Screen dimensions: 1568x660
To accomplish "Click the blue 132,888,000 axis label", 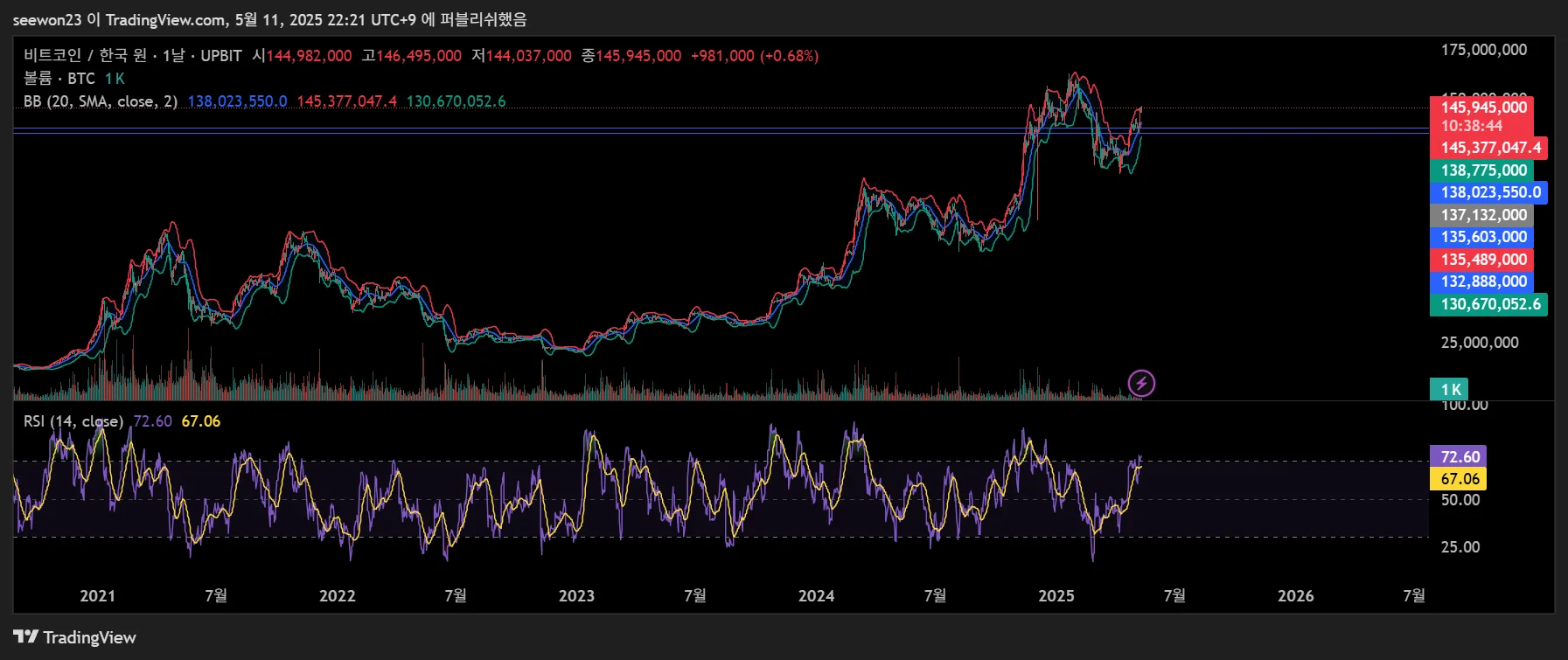I will [x=1483, y=281].
